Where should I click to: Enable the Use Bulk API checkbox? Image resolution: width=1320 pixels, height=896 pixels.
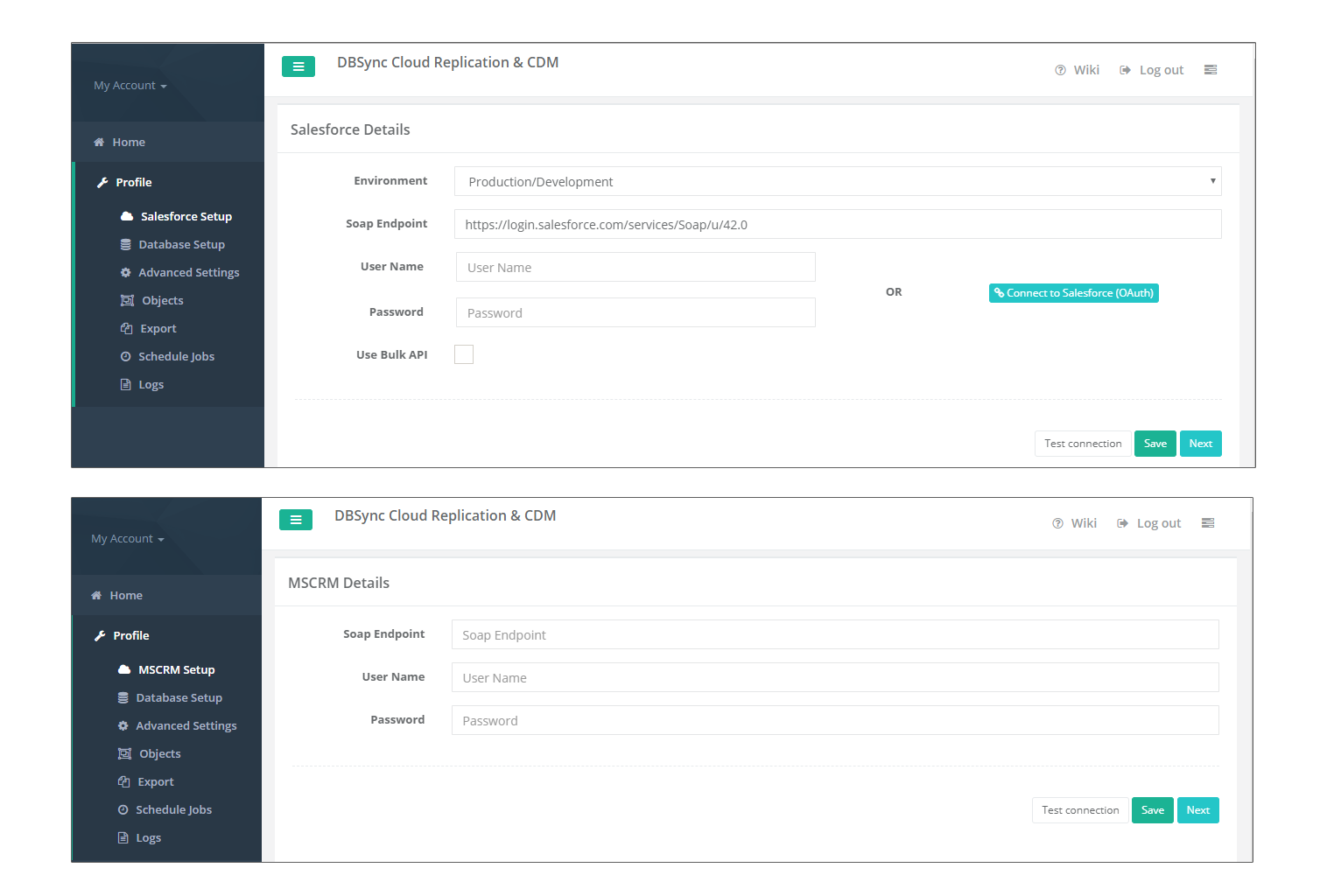[464, 354]
